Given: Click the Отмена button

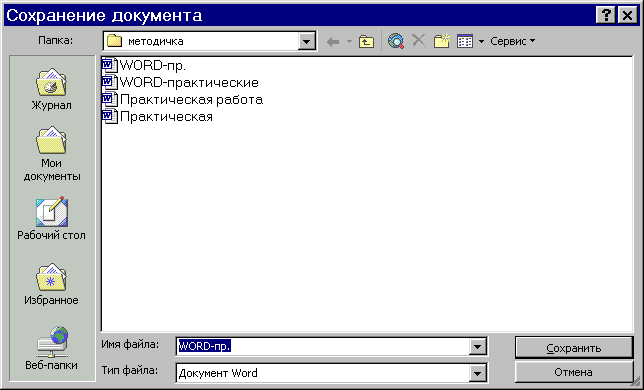Looking at the screenshot, I should (574, 372).
